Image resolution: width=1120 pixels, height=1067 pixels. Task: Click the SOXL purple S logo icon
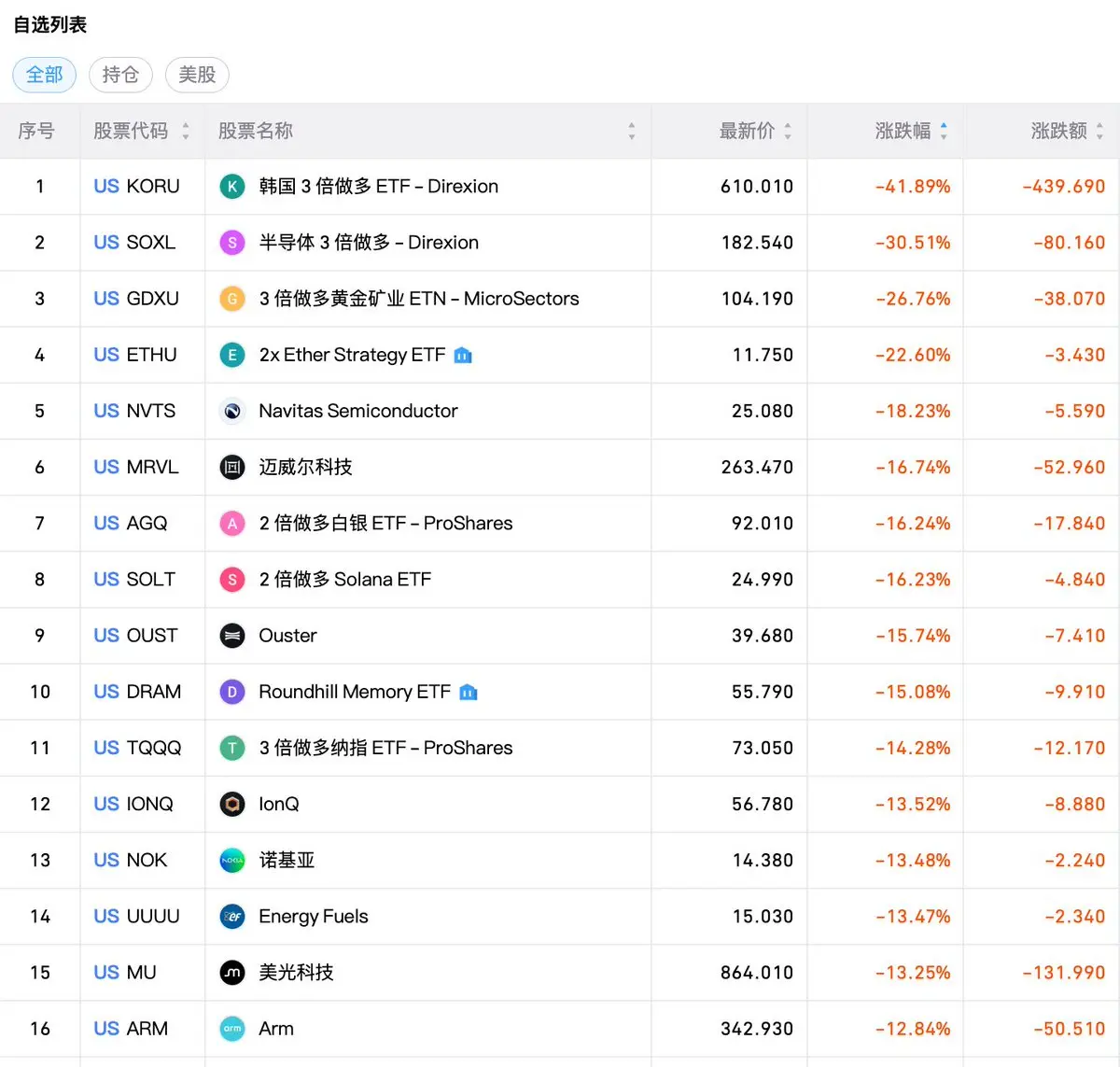point(232,243)
